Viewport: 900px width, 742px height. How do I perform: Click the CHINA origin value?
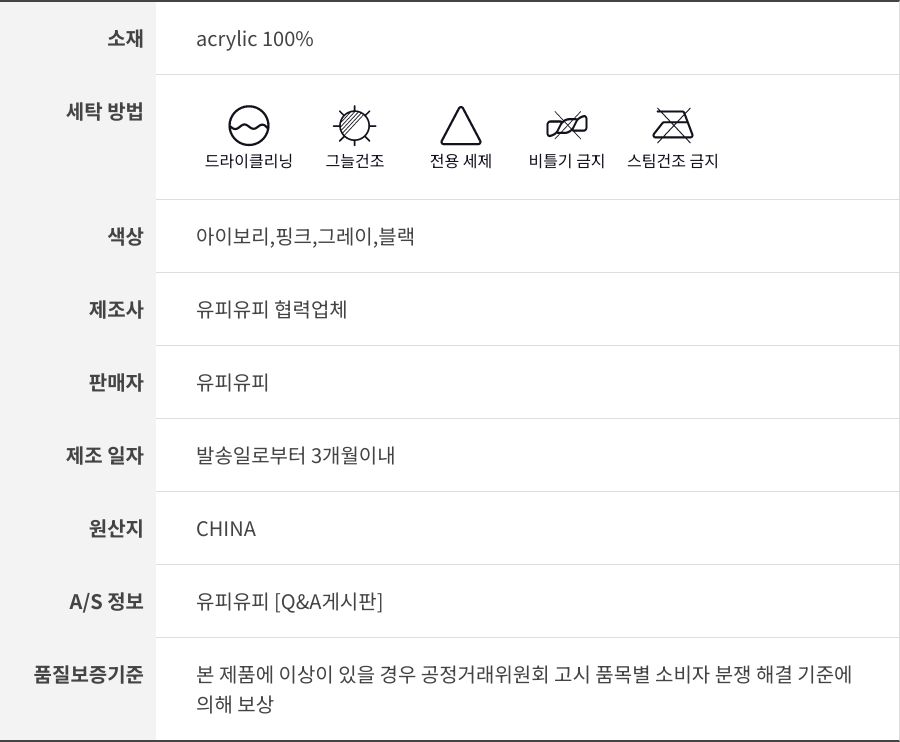(x=226, y=529)
